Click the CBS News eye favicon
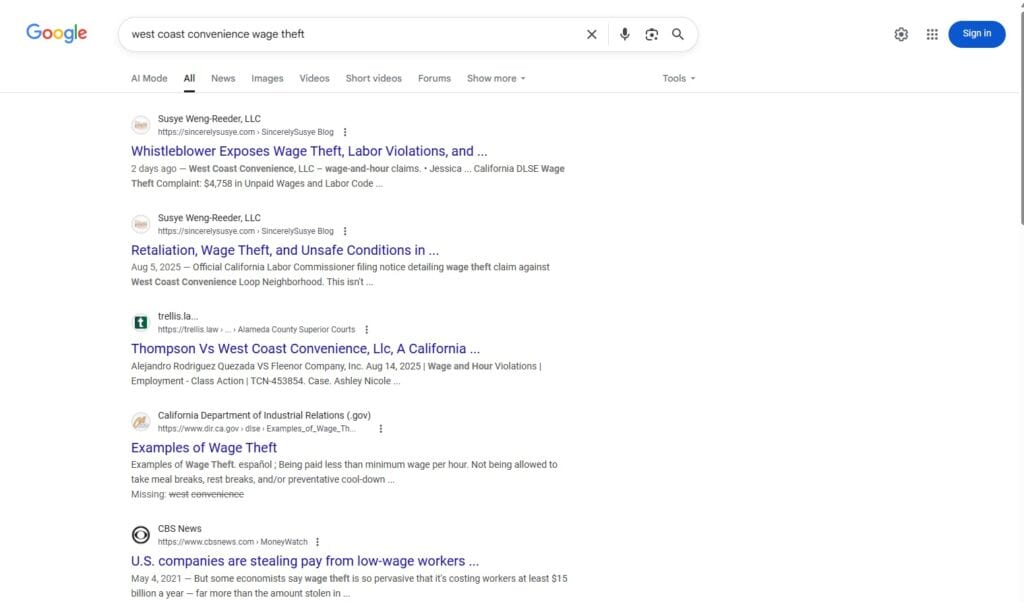The image size is (1024, 602). (140, 535)
